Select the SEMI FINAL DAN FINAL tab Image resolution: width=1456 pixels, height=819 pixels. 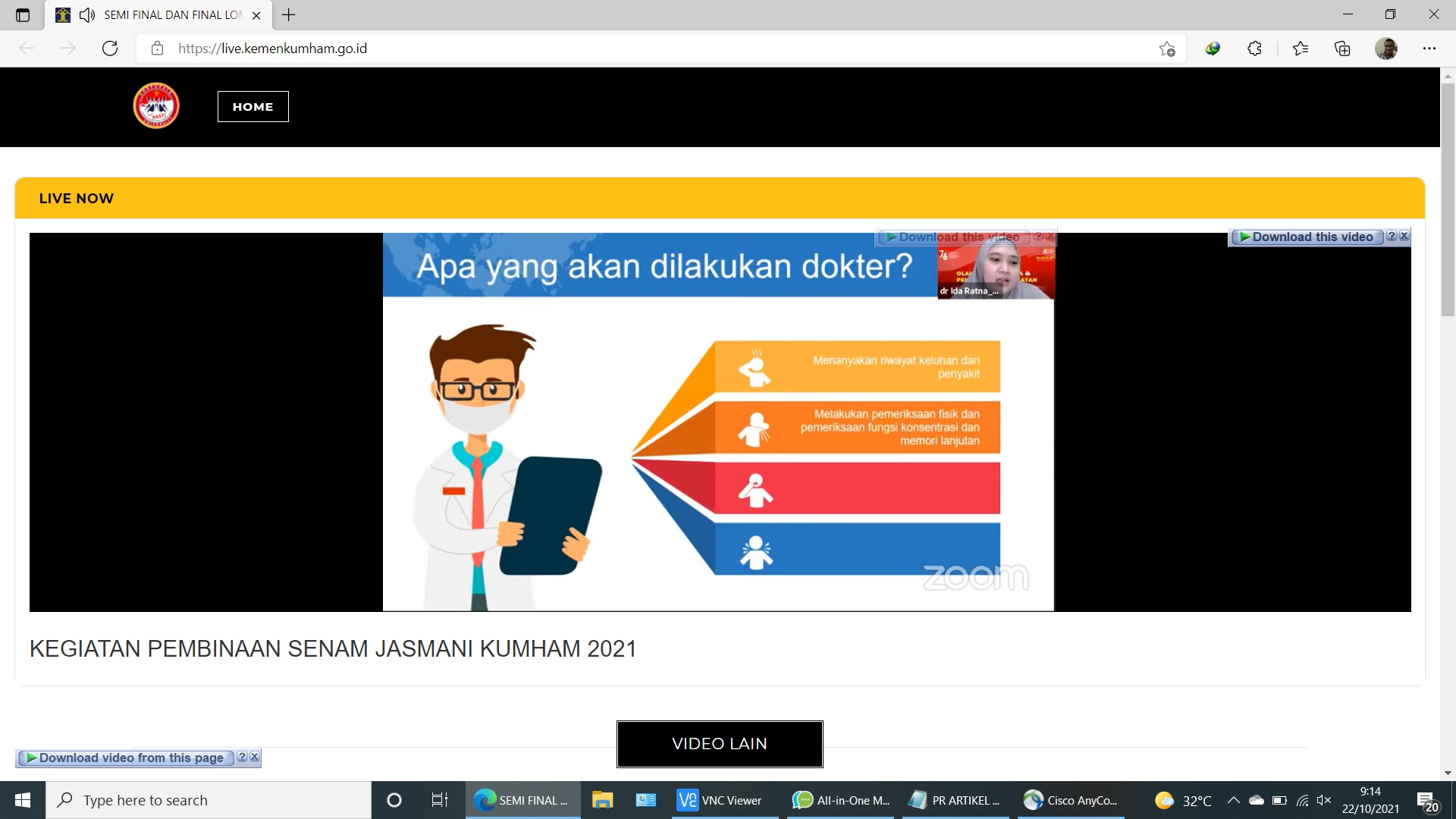172,15
